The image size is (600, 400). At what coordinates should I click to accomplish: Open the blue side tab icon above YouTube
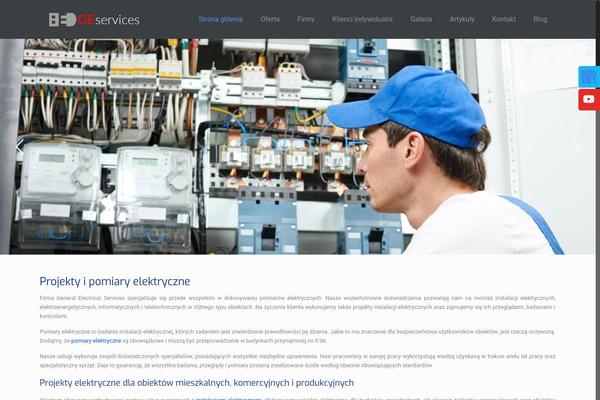[x=589, y=77]
